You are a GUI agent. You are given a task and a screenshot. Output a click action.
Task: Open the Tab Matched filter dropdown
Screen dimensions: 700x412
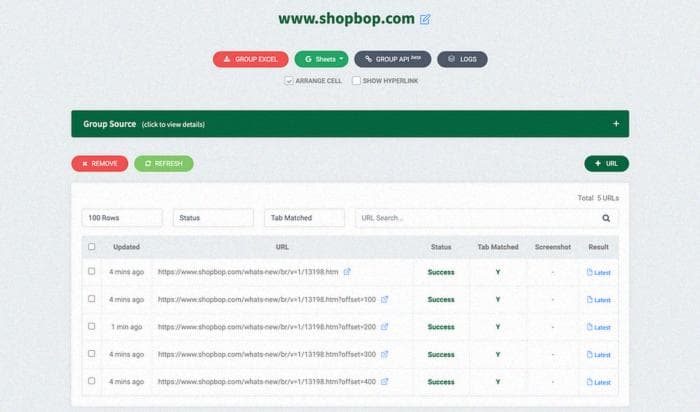point(304,218)
